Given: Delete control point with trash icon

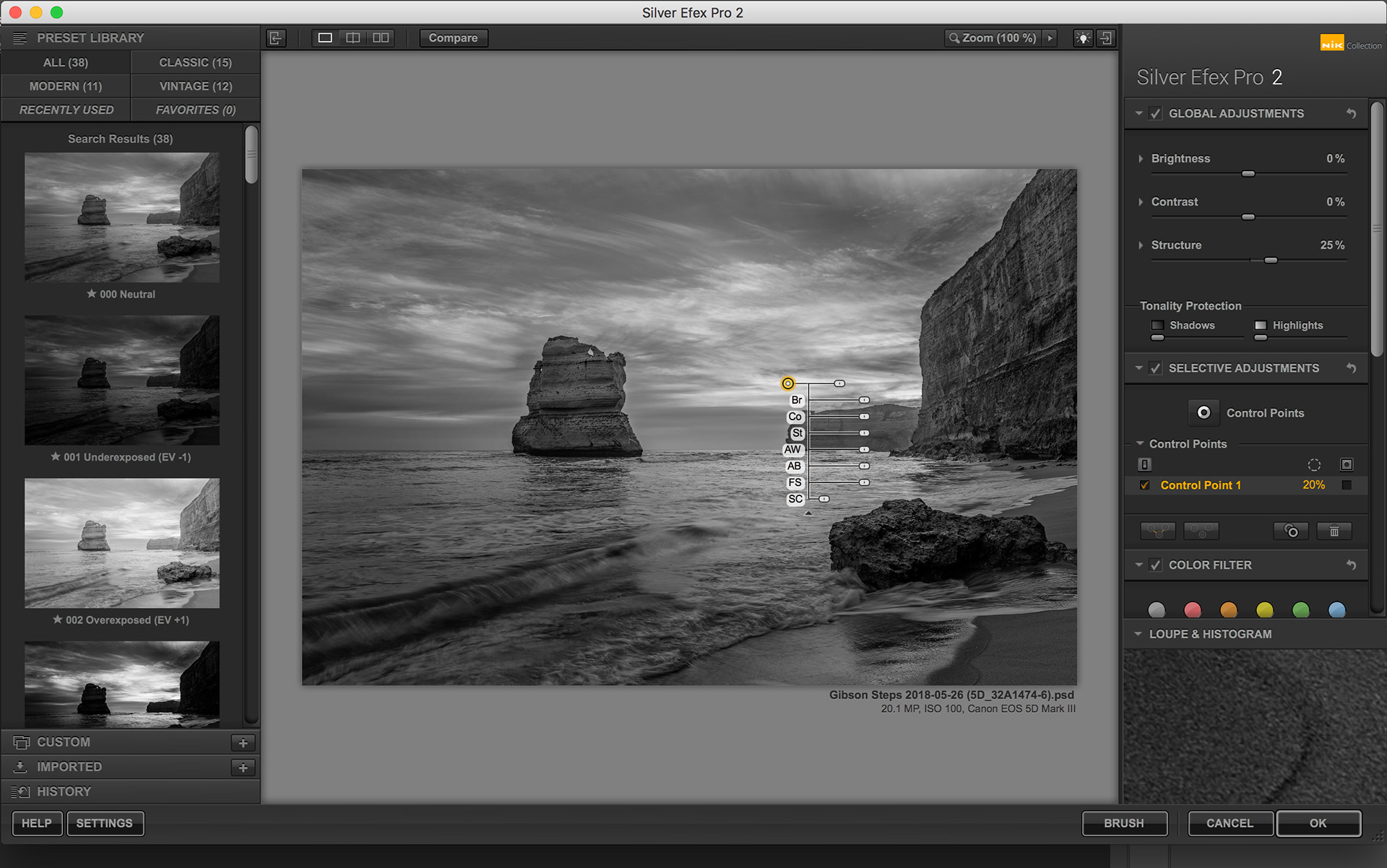Looking at the screenshot, I should point(1334,531).
